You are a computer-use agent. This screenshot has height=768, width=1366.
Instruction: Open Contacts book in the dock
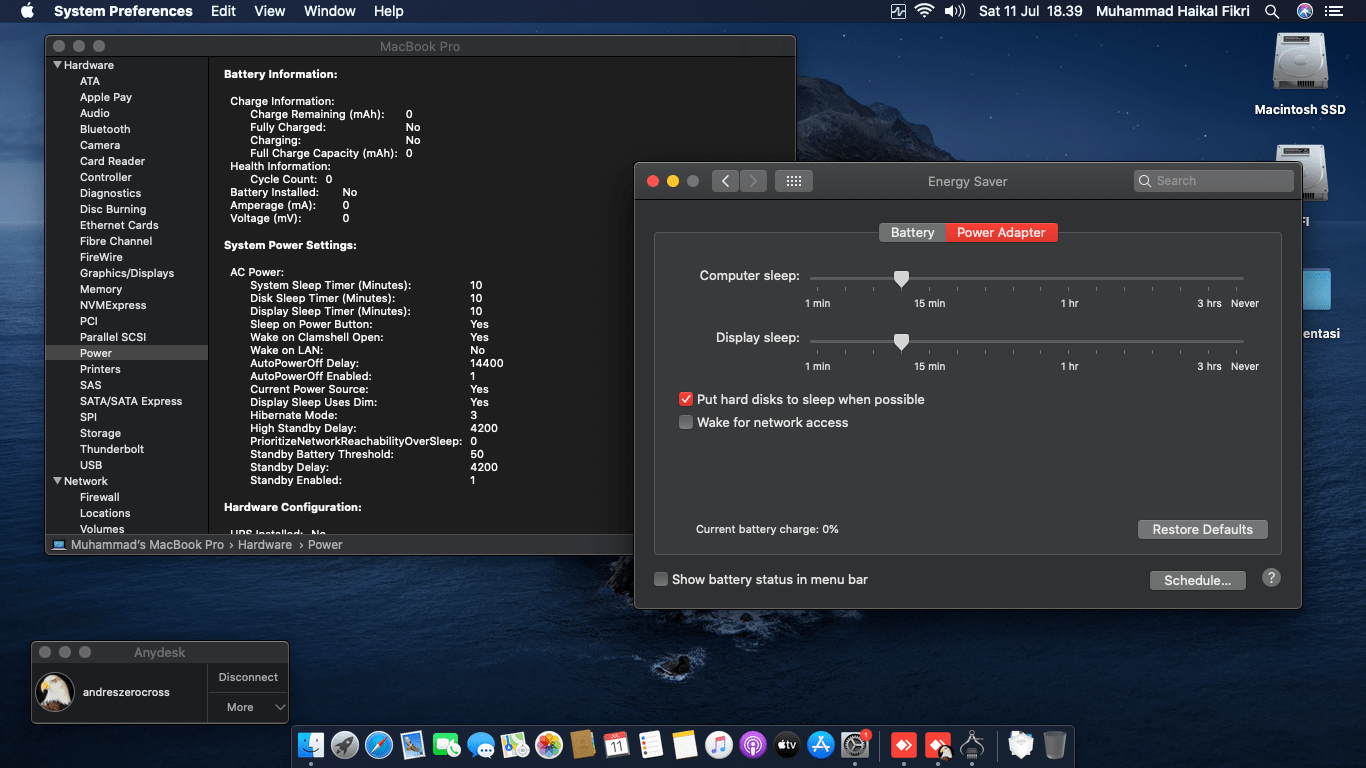click(x=583, y=745)
